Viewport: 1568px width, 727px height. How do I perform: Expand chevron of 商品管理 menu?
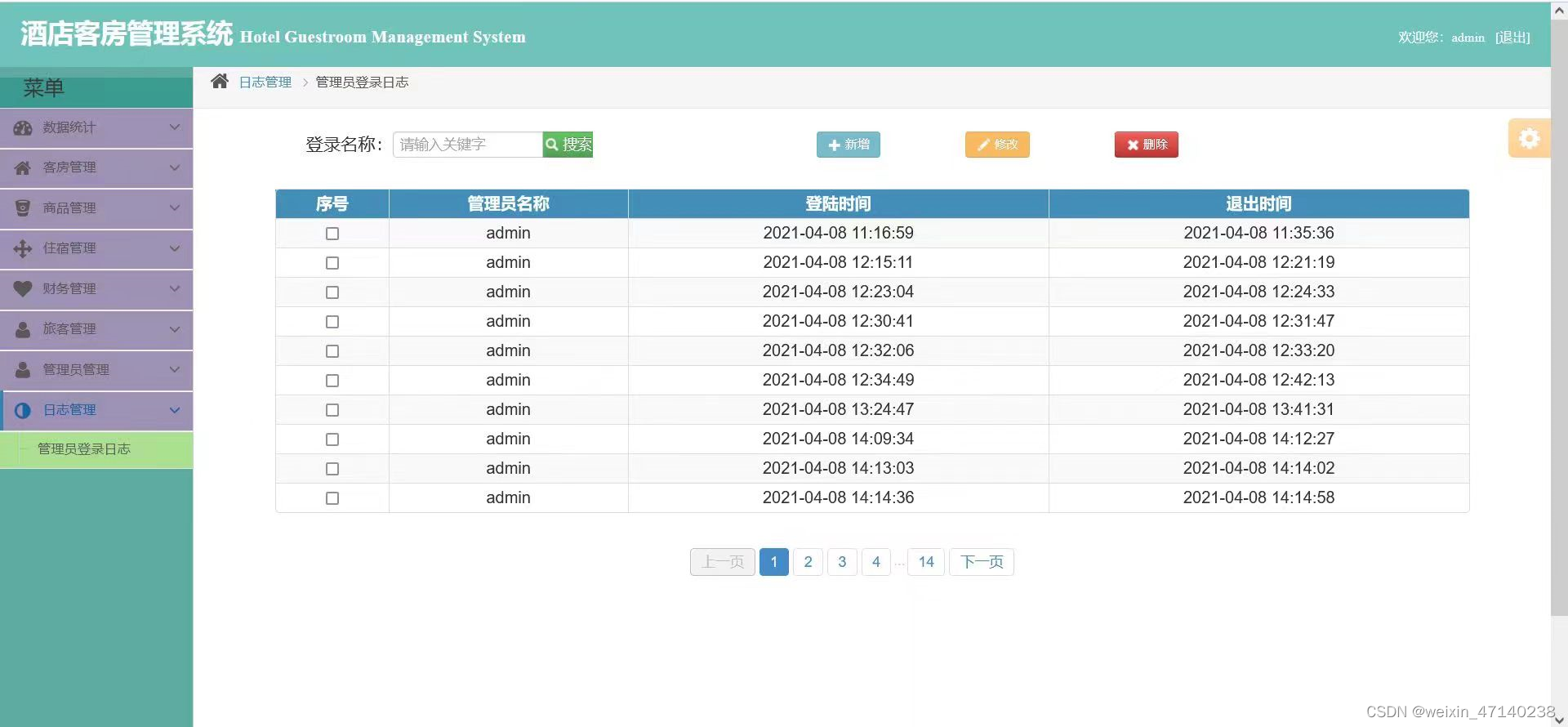(x=174, y=207)
